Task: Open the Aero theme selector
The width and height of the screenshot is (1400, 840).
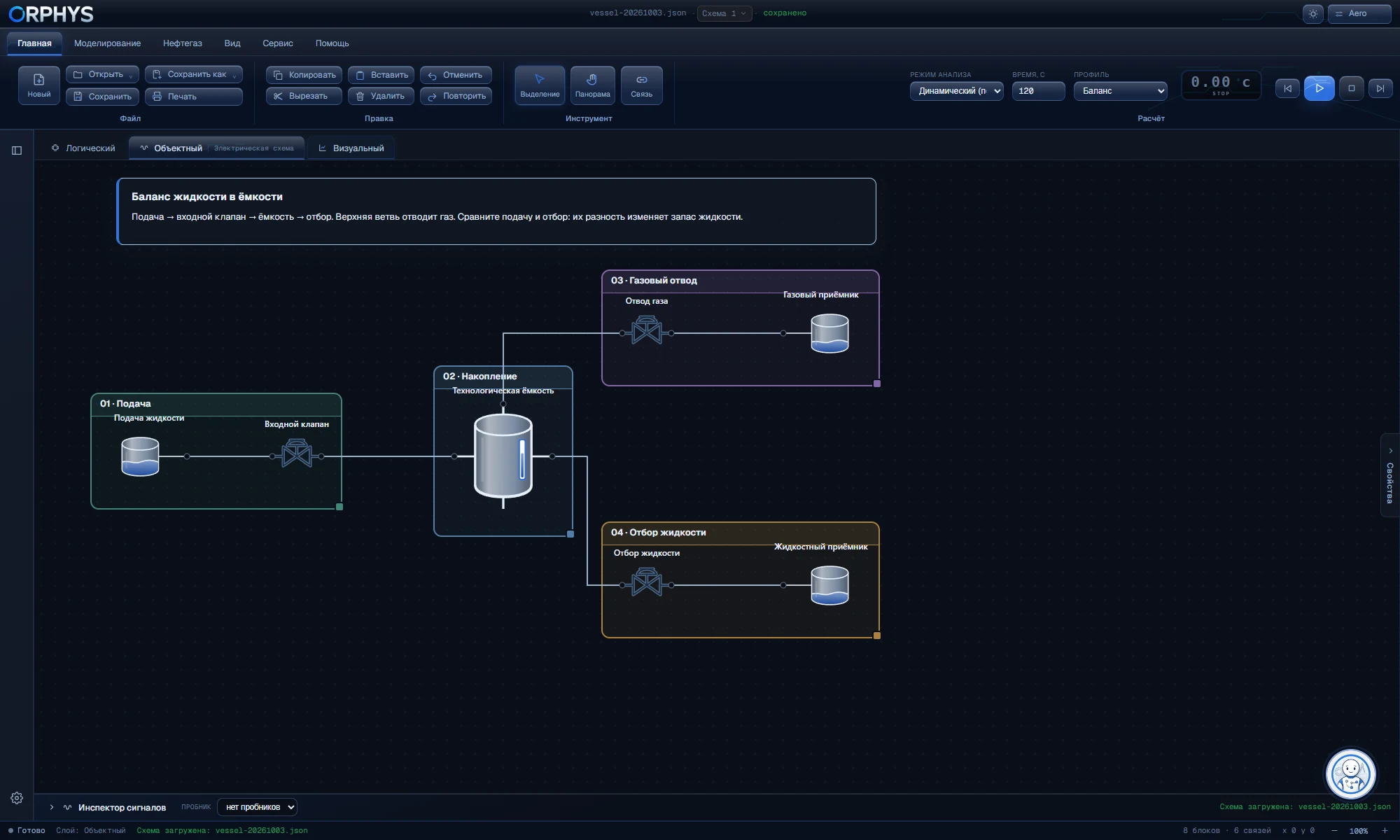Action: click(1359, 13)
